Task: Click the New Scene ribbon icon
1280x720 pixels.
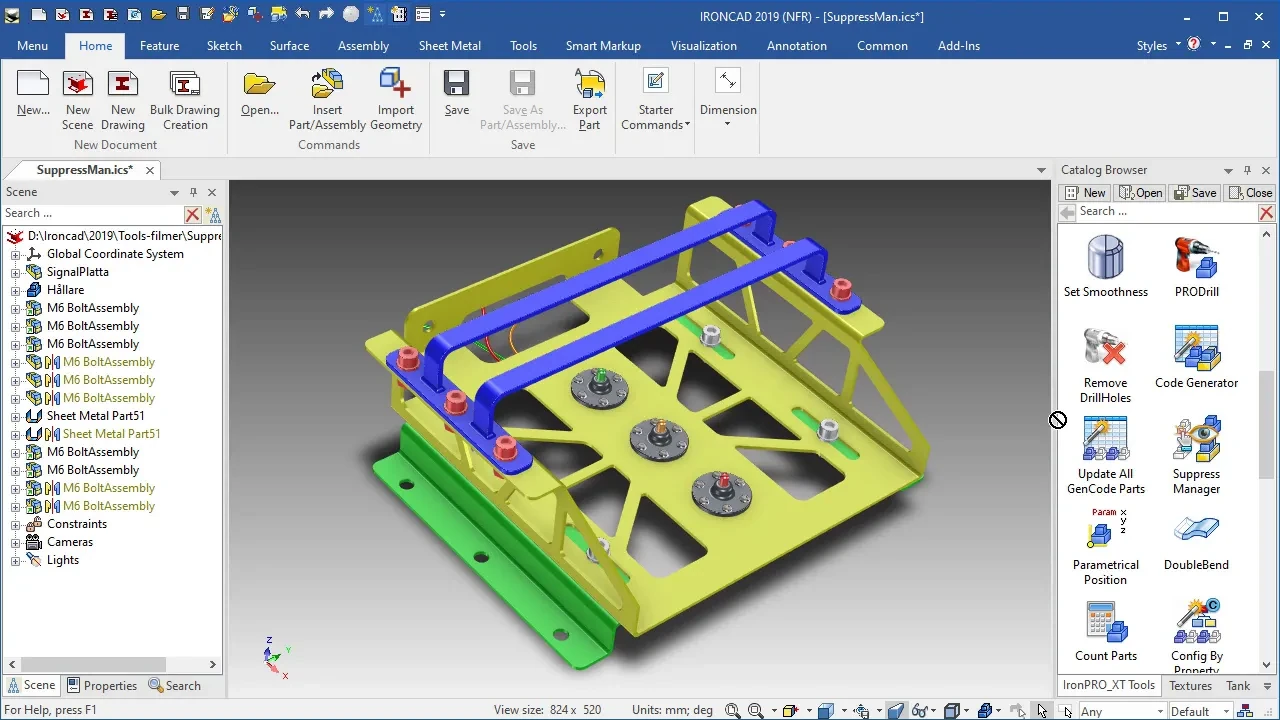Action: click(77, 100)
